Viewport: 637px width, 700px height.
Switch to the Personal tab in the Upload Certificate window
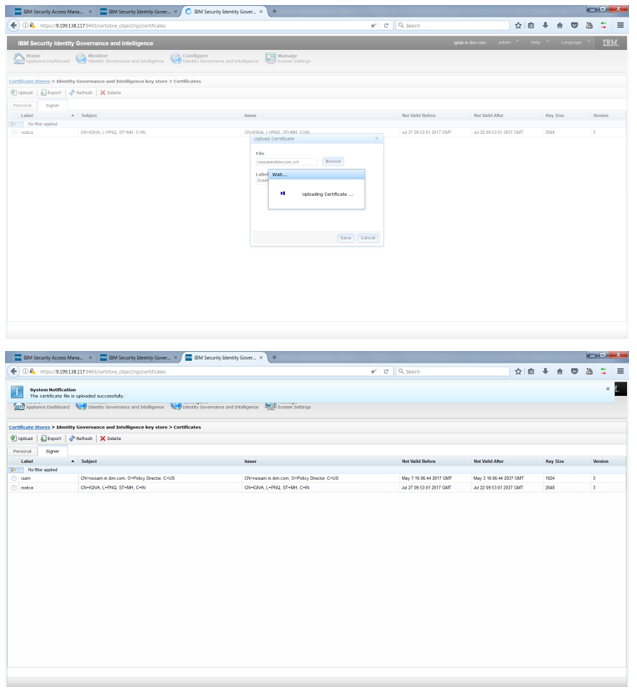(x=22, y=106)
